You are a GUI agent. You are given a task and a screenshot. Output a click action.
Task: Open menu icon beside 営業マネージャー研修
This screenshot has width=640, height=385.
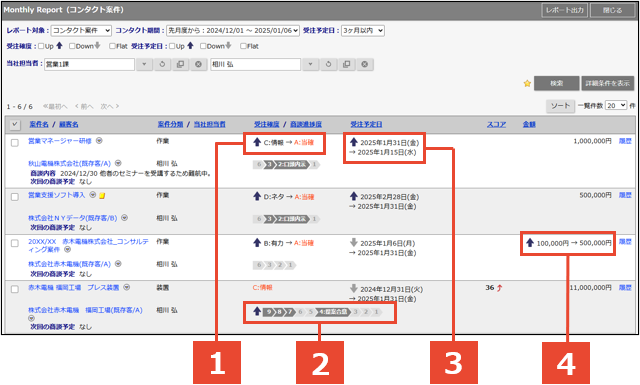tap(99, 140)
